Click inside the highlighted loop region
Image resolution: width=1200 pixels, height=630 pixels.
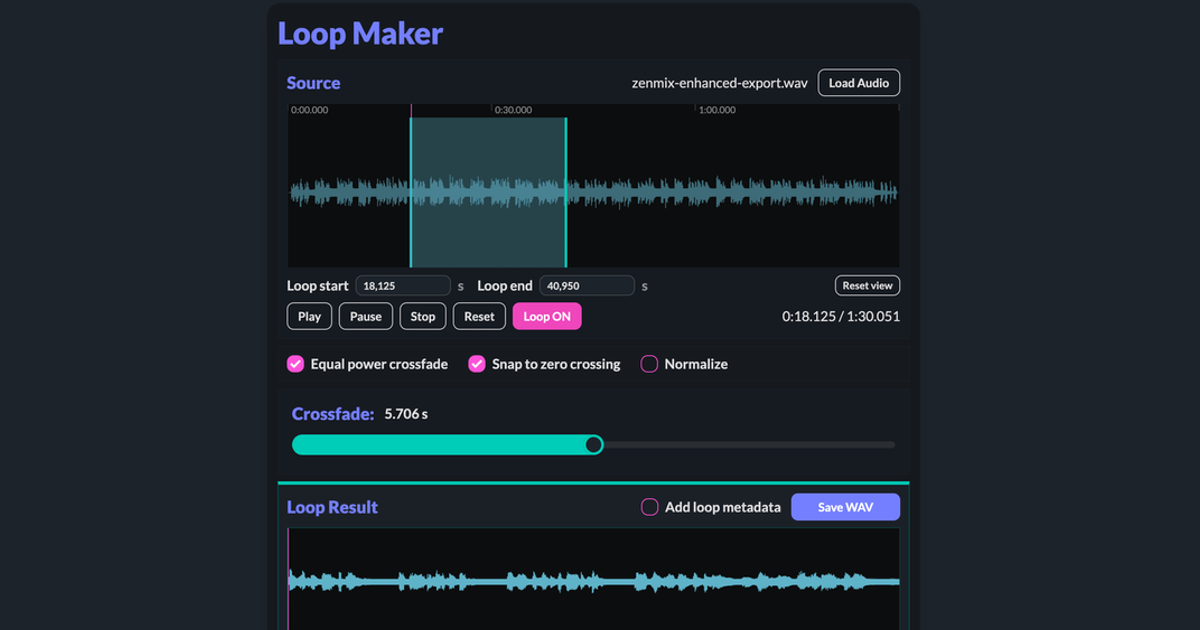488,192
